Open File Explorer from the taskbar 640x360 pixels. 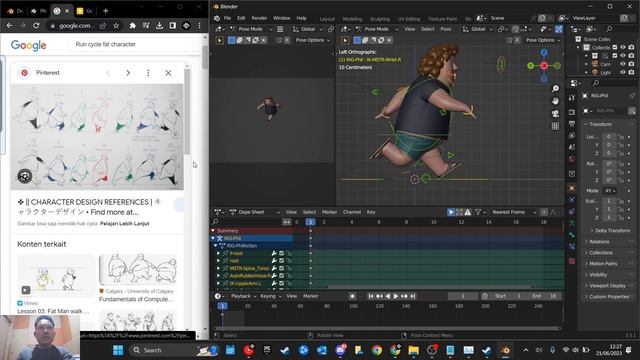click(413, 350)
